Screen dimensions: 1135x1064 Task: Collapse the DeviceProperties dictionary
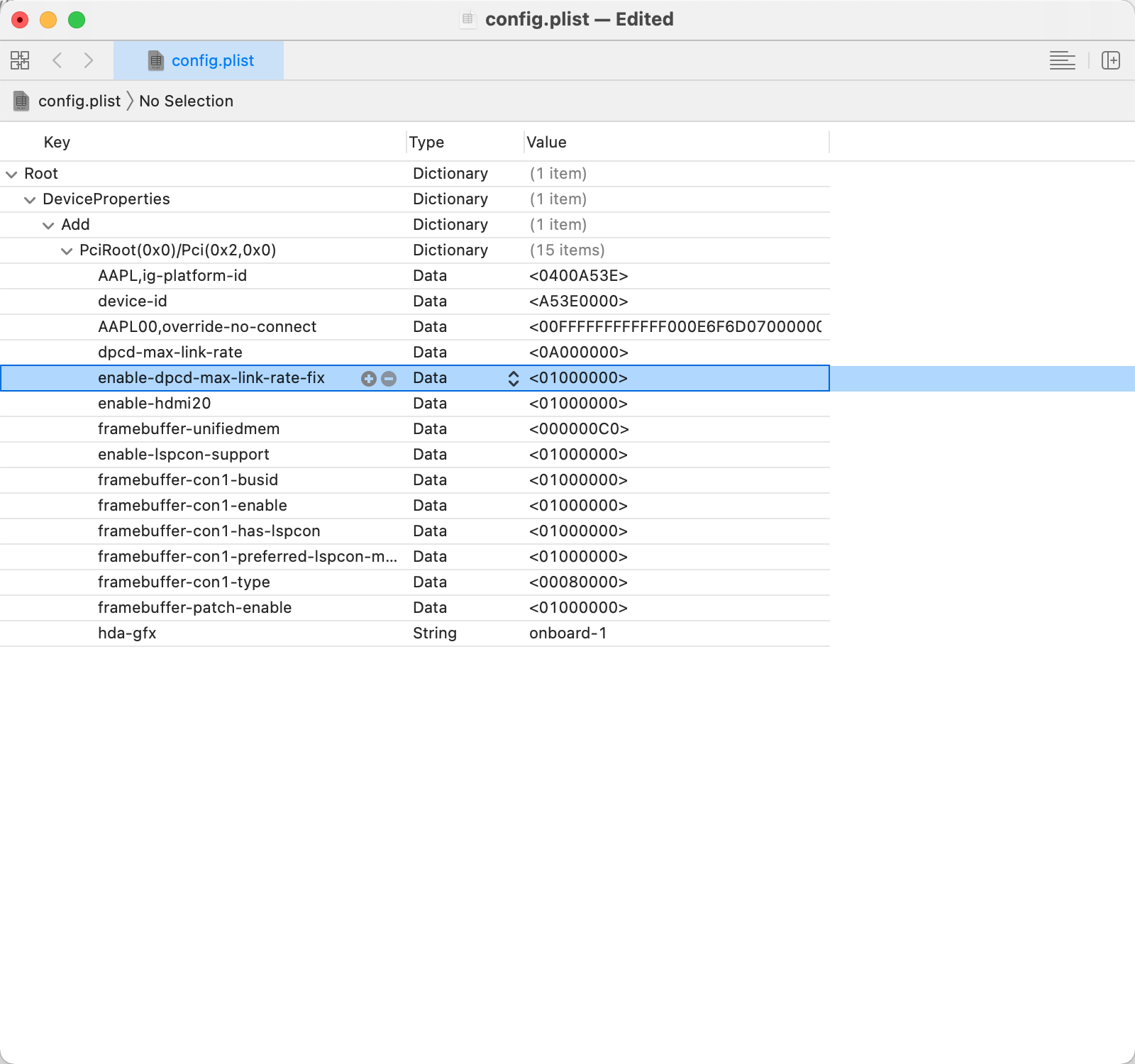pyautogui.click(x=29, y=199)
